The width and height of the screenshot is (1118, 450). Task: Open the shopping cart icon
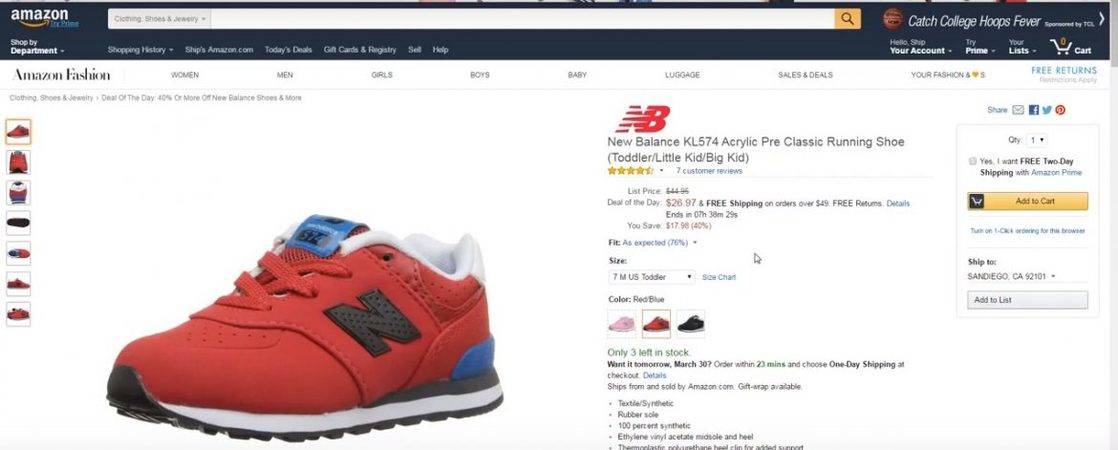[1070, 47]
